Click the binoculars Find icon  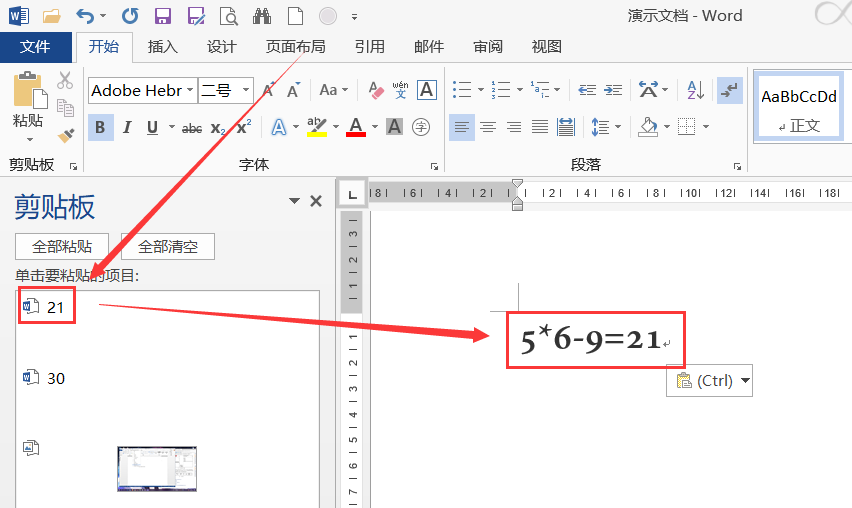point(262,15)
